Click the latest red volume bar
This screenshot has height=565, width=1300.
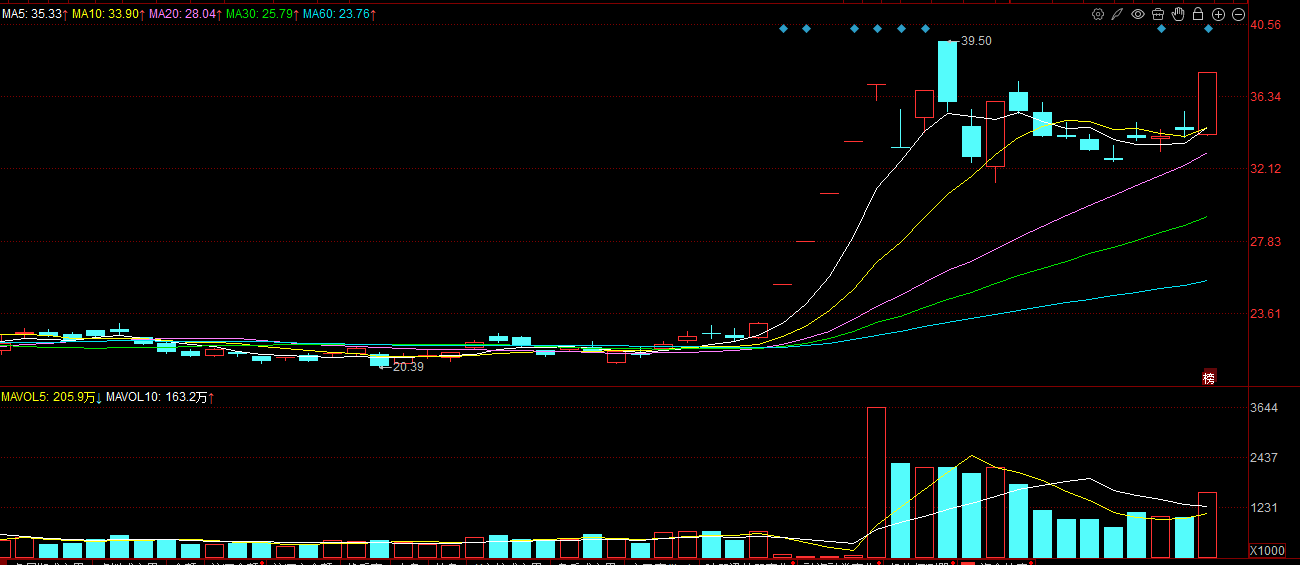1207,525
